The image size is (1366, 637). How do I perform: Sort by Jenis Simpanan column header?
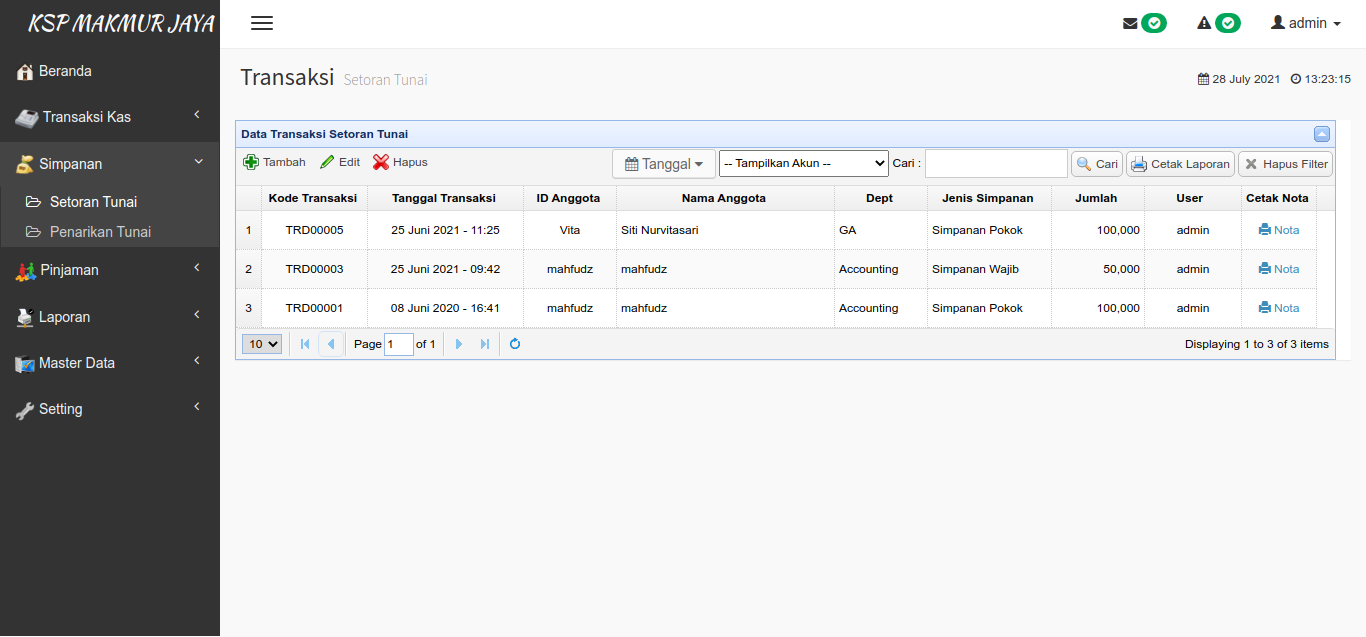point(989,198)
